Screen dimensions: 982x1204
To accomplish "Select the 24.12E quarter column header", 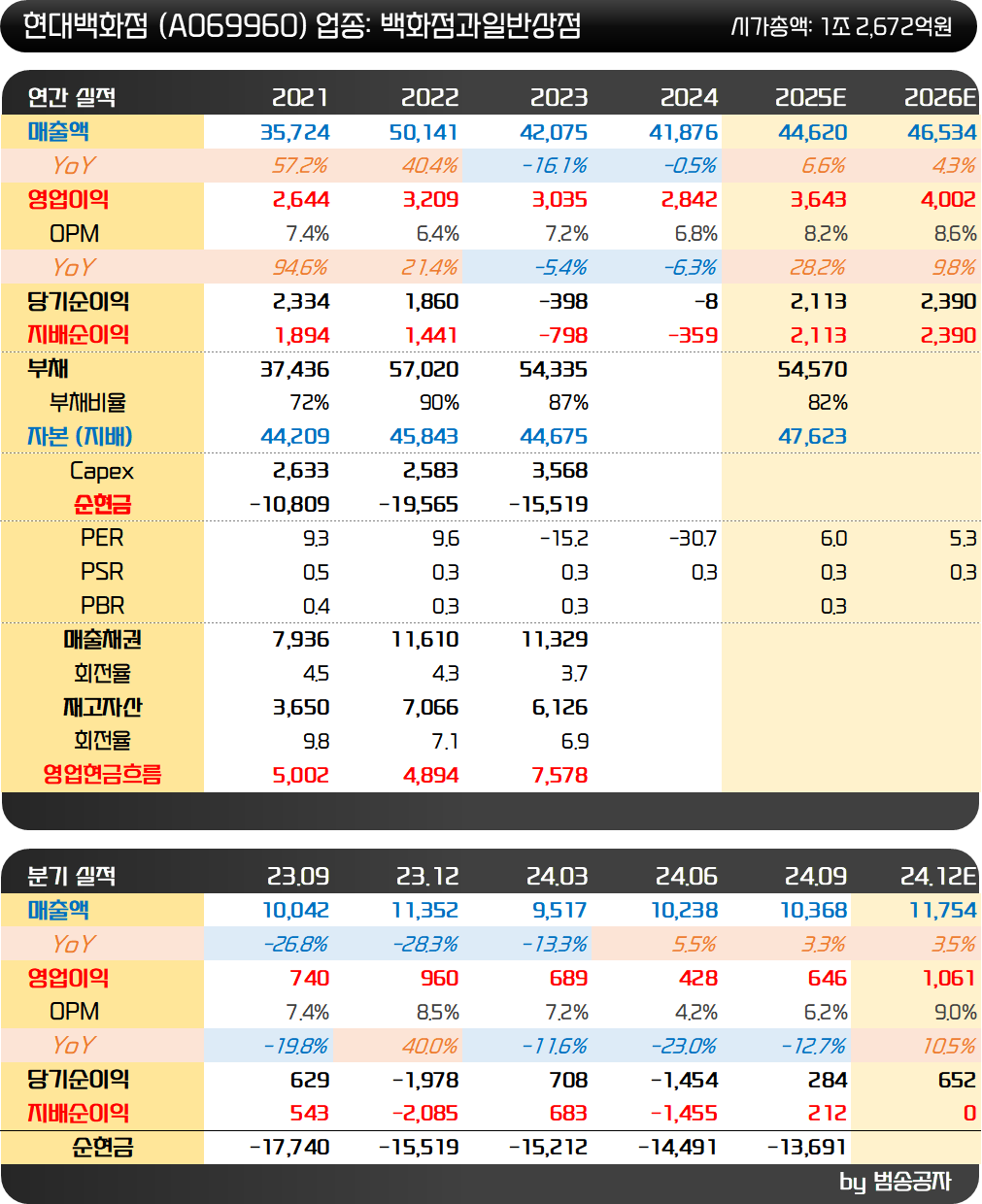I will pyautogui.click(x=937, y=876).
